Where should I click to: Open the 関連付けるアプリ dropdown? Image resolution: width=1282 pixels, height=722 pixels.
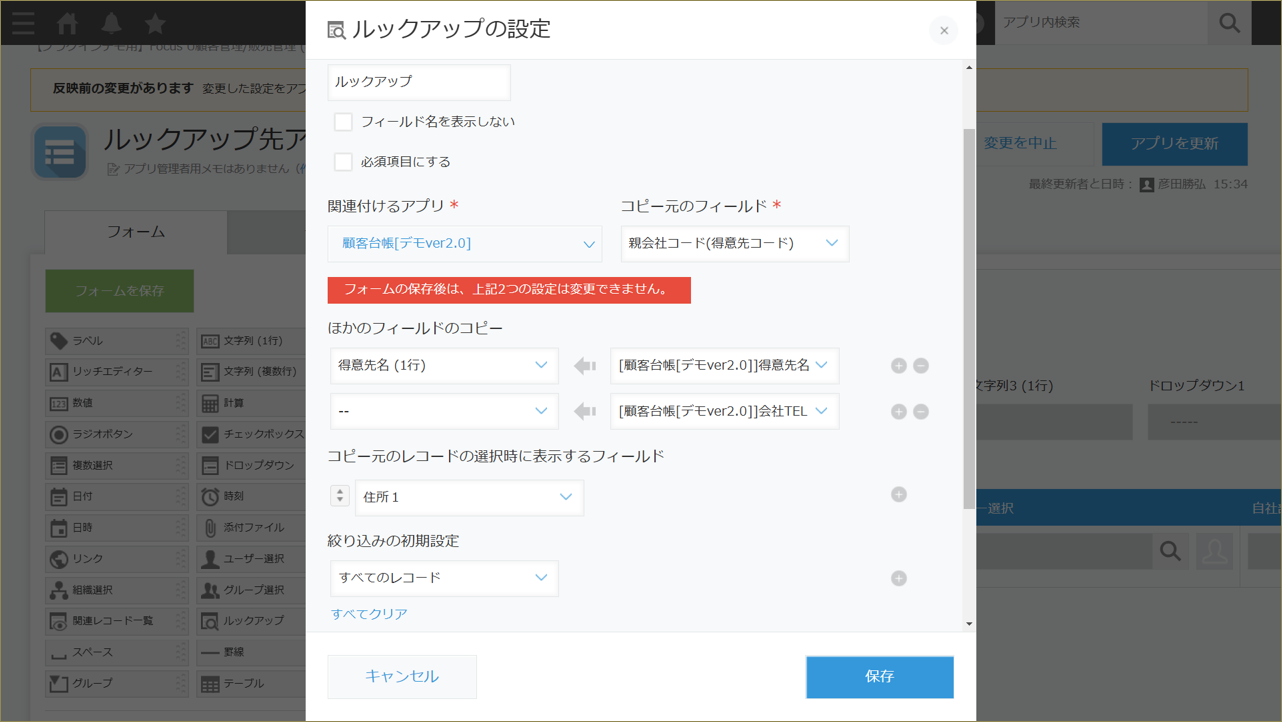(465, 244)
